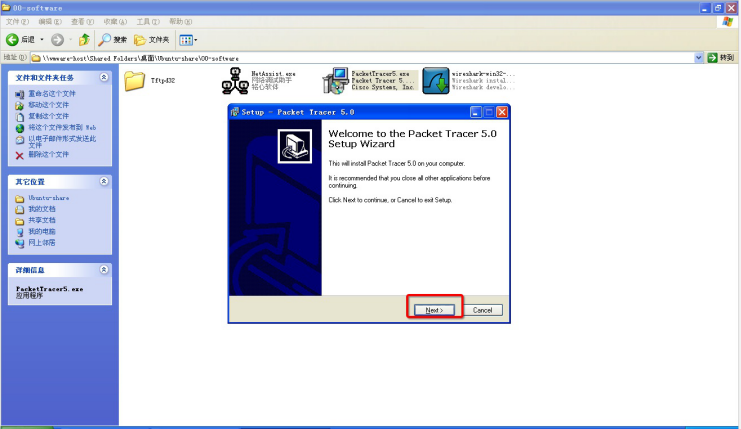Image resolution: width=741 pixels, height=429 pixels.
Task: Click the wizard computer installer image
Action: coord(294,146)
